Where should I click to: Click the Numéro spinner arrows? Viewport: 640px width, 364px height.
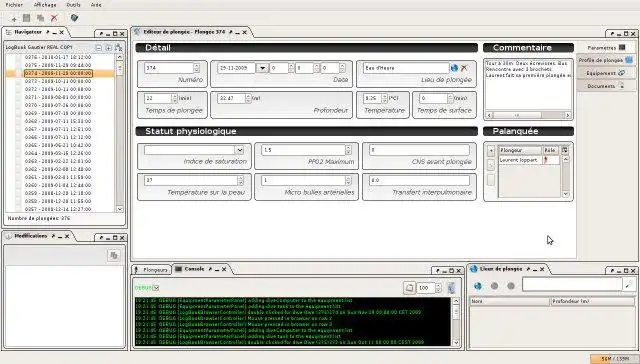[x=196, y=68]
